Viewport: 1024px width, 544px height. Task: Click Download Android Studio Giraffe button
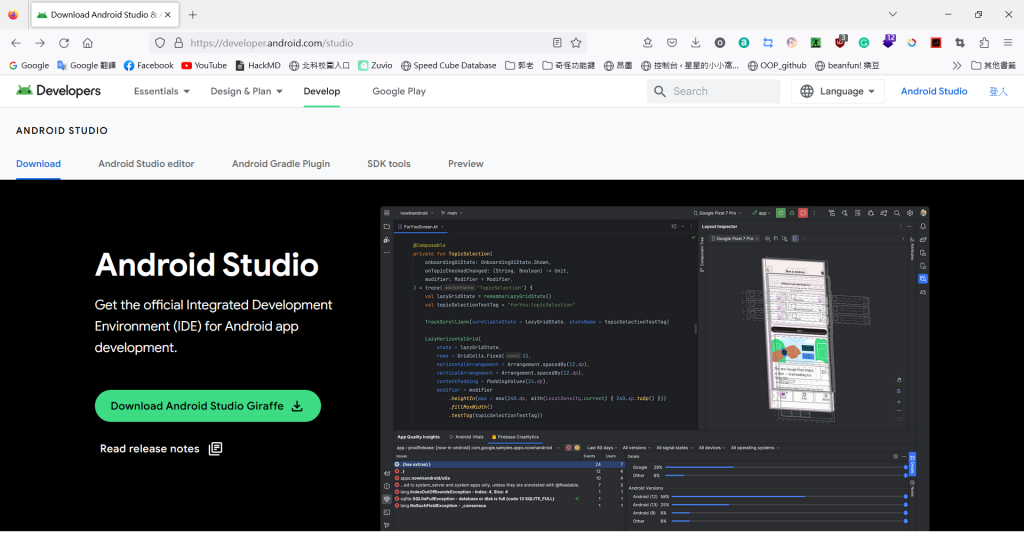[208, 406]
